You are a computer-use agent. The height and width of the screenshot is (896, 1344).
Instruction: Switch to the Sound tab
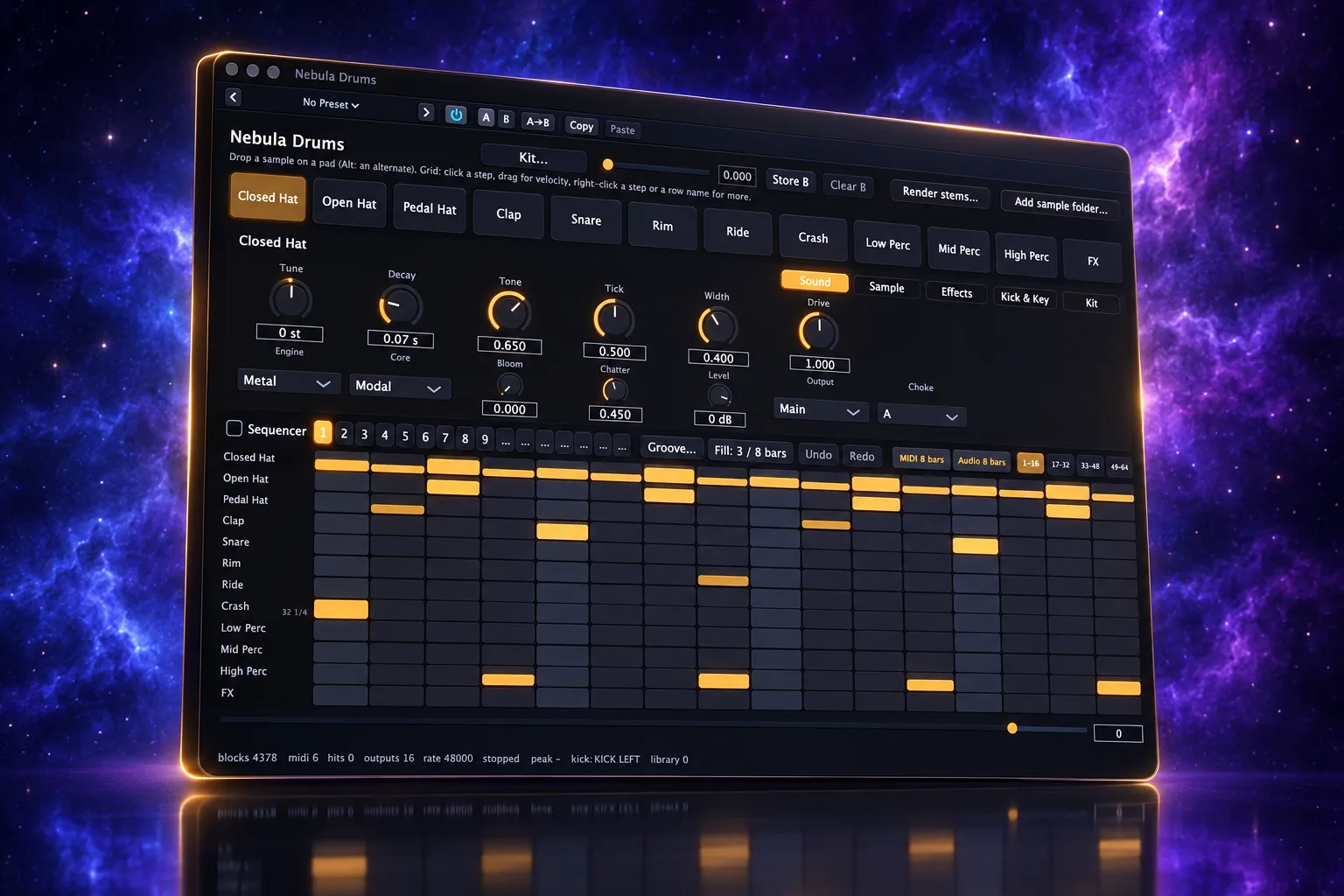pos(815,281)
